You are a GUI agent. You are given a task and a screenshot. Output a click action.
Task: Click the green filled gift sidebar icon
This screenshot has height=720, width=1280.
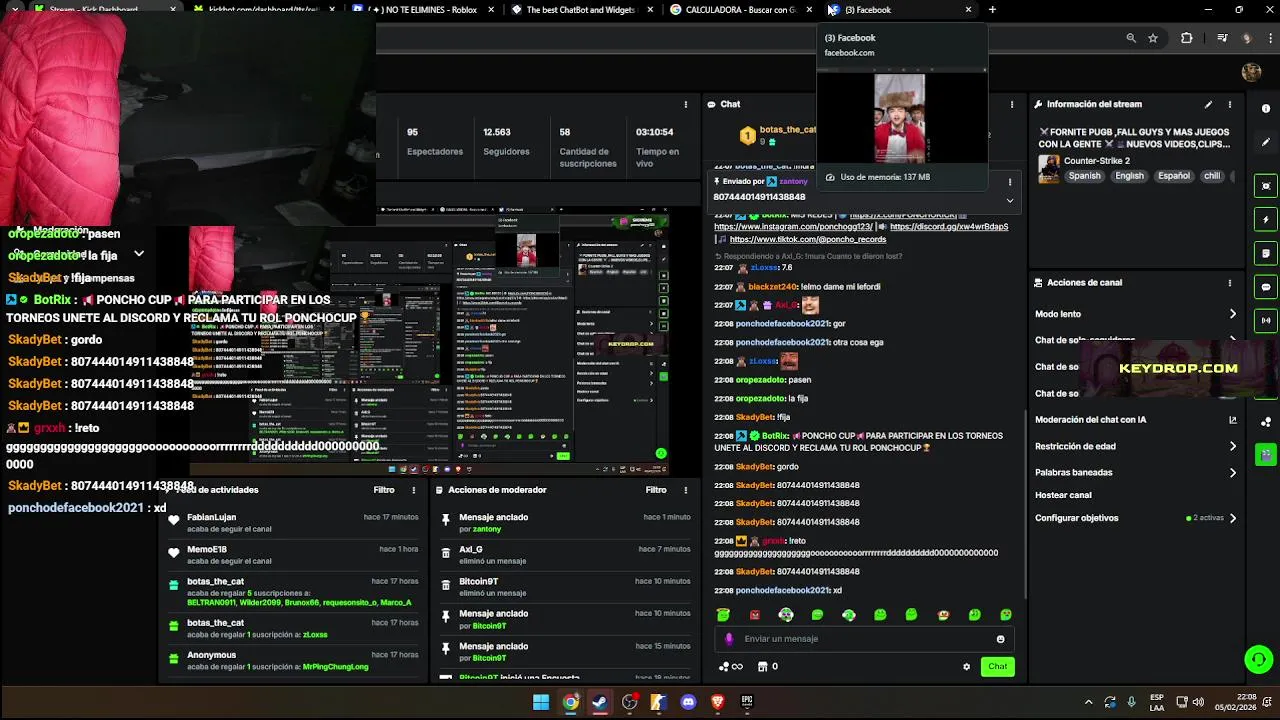pyautogui.click(x=1266, y=455)
